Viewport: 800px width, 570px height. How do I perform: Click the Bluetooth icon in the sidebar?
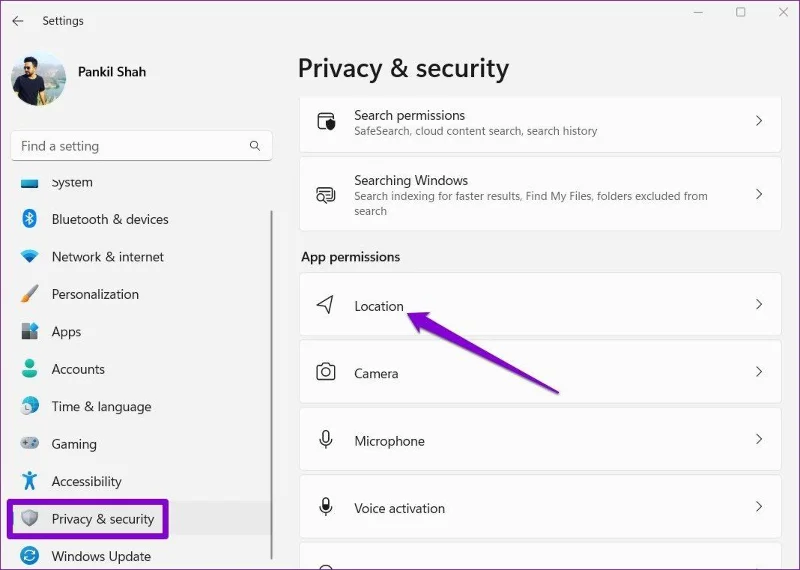[30, 219]
